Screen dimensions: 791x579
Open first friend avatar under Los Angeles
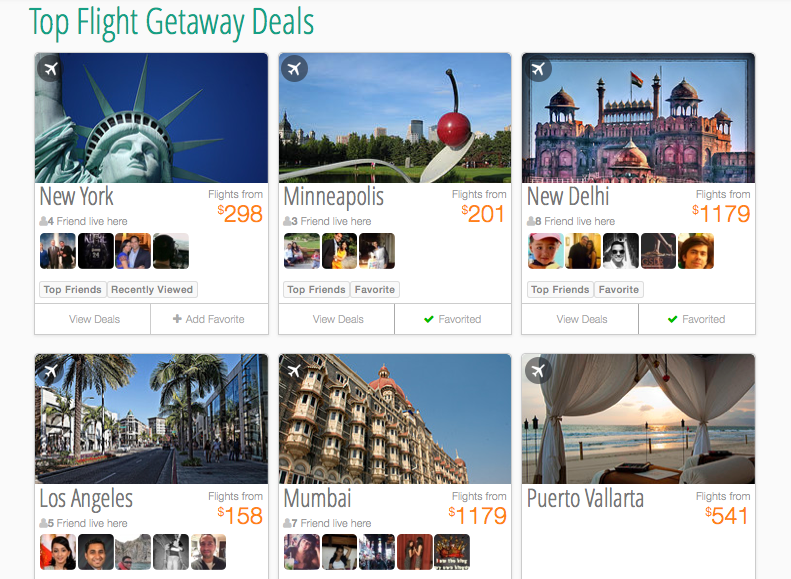tap(58, 552)
